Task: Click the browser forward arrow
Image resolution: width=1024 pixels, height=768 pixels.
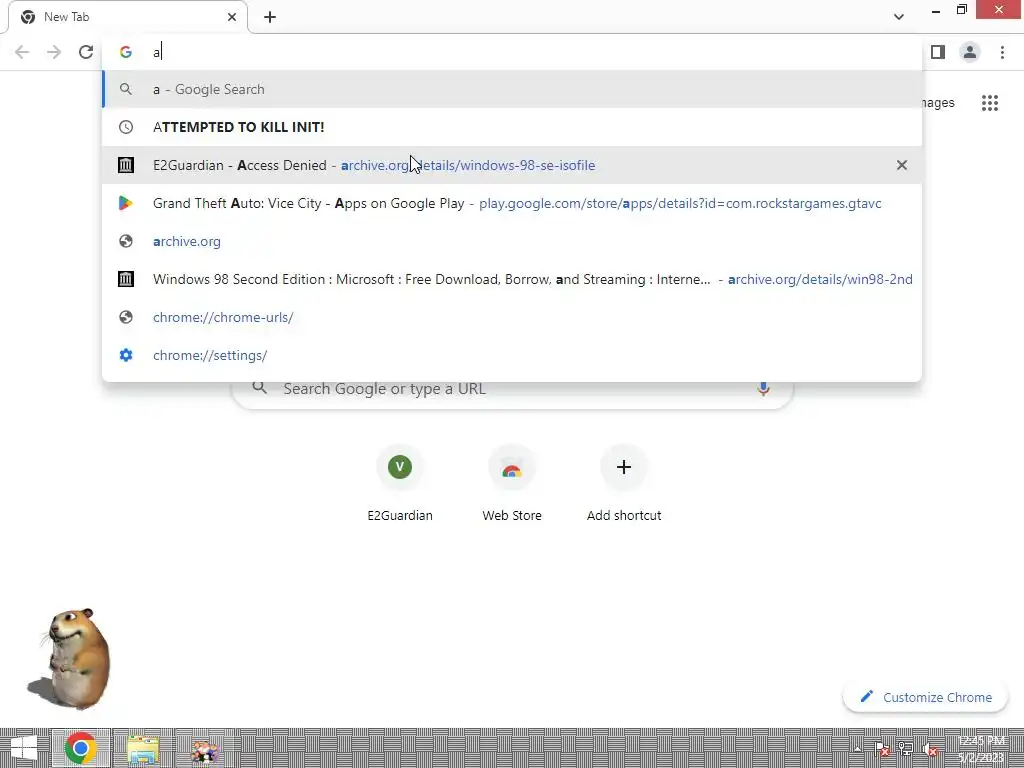Action: click(54, 52)
